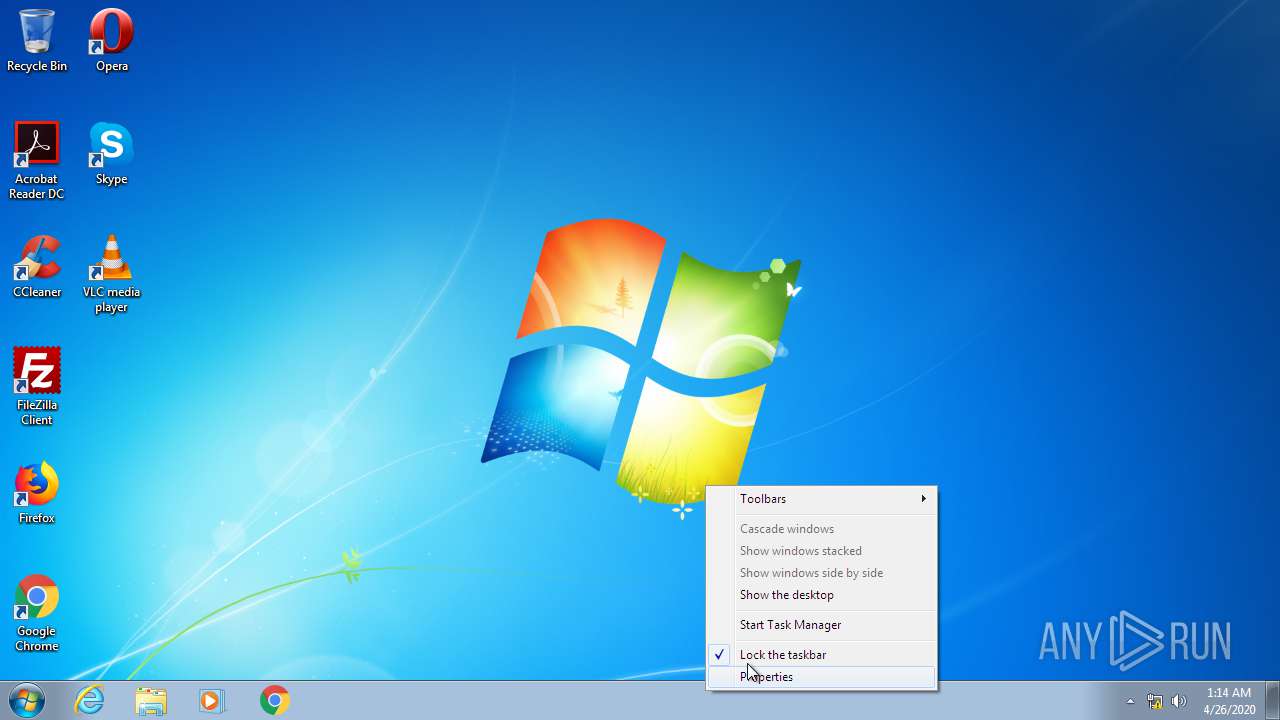Click Show windows stacked entry
This screenshot has width=1280, height=720.
coord(822,551)
